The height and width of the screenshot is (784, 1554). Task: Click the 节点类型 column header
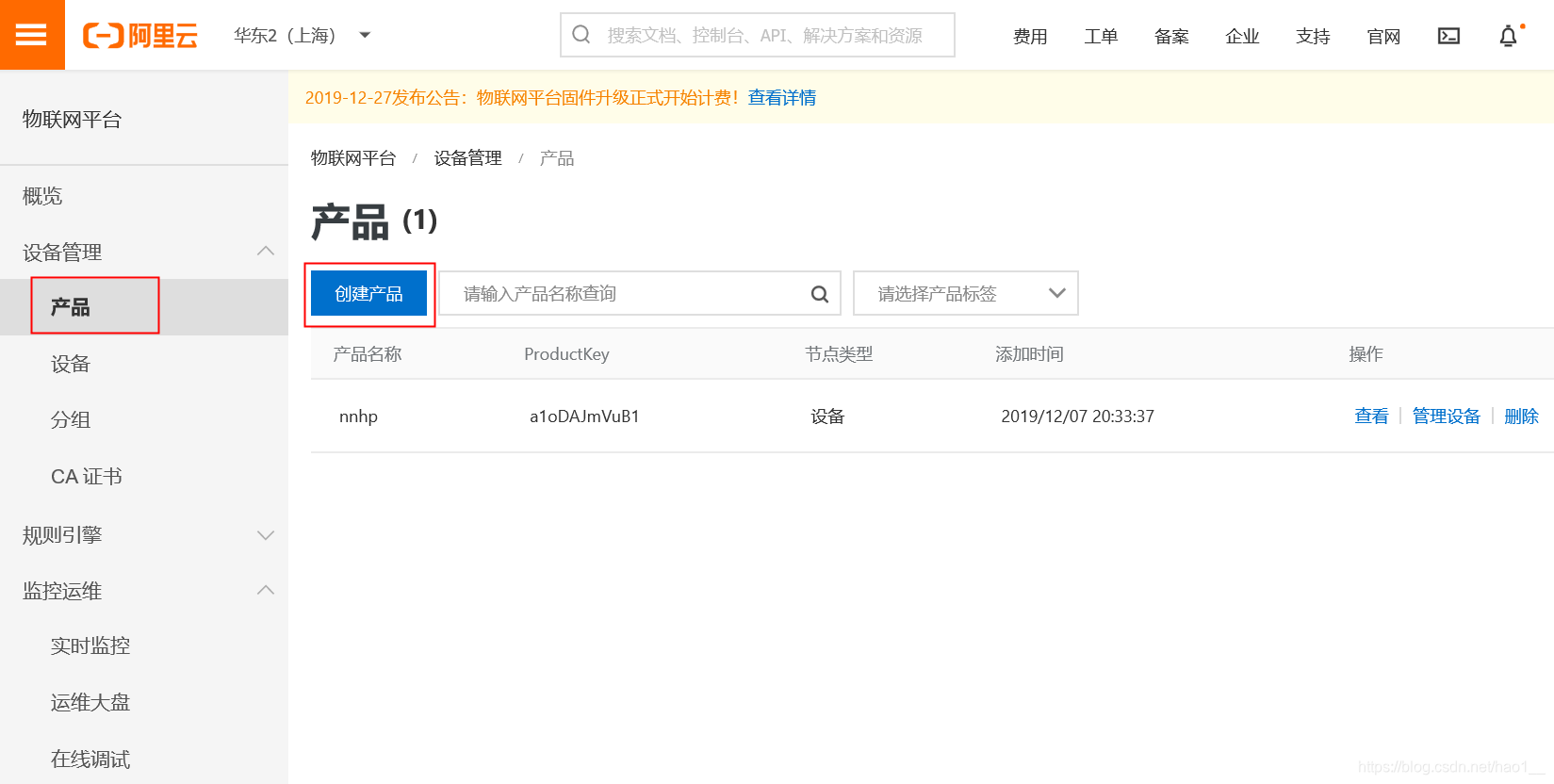[x=839, y=354]
